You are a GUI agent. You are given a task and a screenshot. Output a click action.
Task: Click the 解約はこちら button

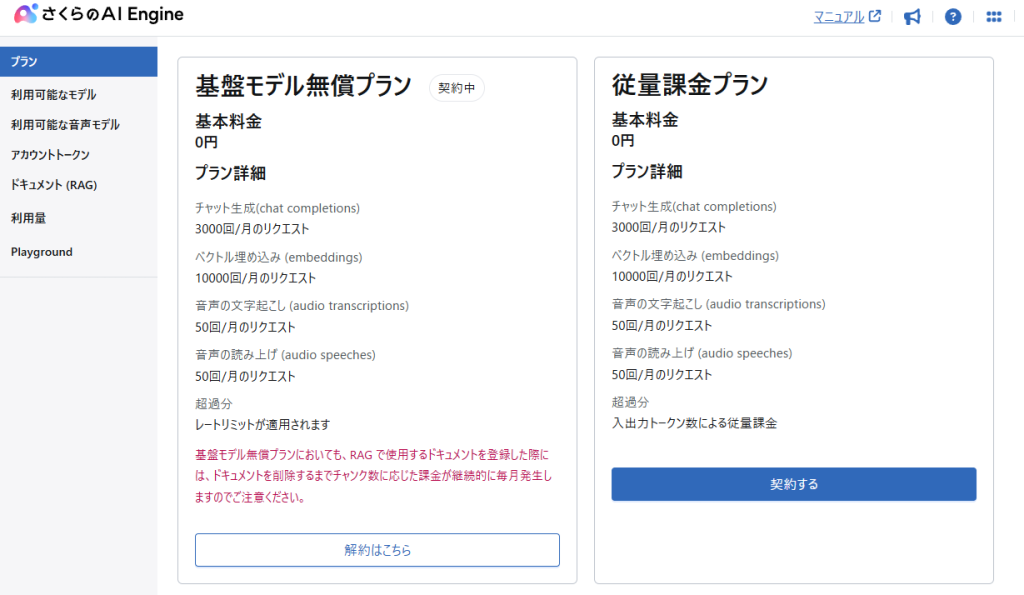coord(377,550)
